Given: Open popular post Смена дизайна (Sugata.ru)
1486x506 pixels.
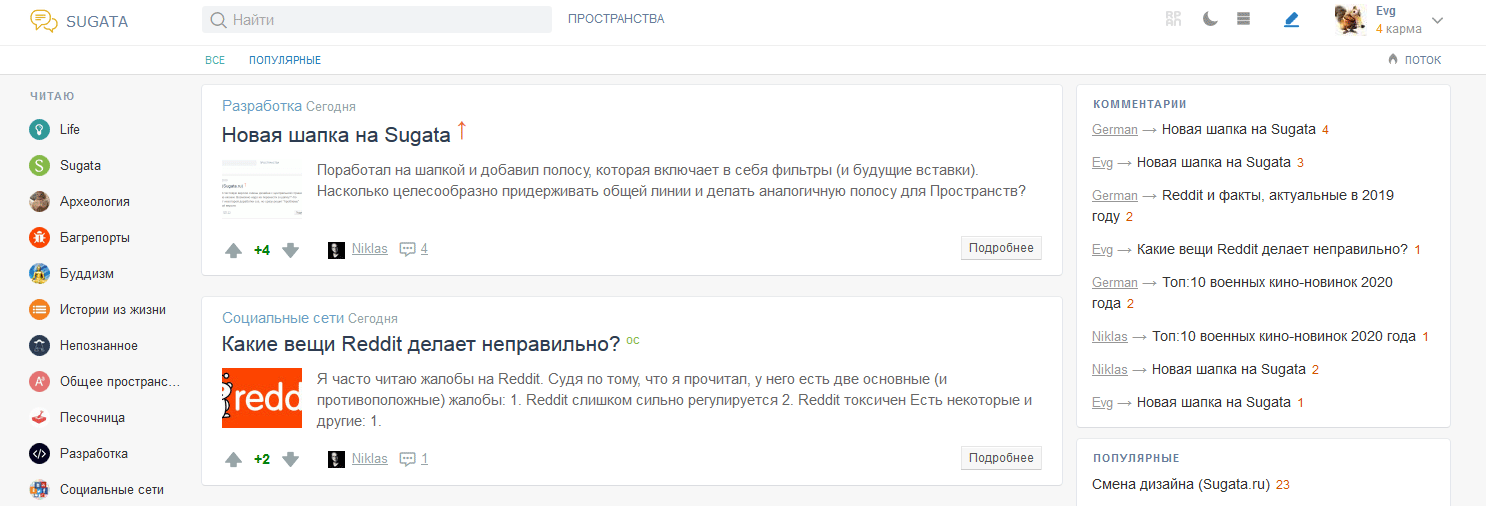Looking at the screenshot, I should pos(1181,485).
